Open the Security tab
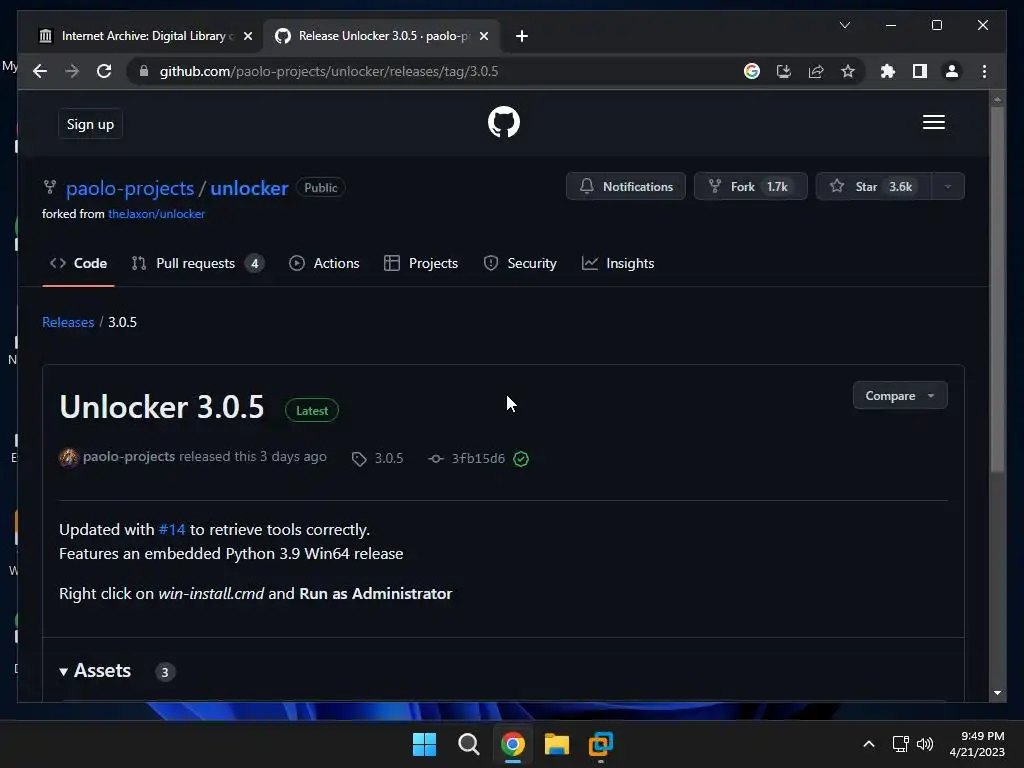 click(520, 263)
